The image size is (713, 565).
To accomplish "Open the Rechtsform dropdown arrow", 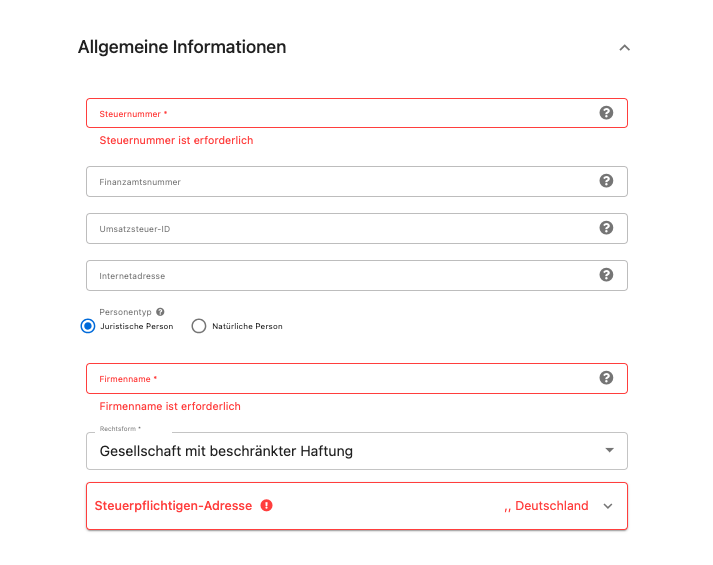I will click(609, 450).
